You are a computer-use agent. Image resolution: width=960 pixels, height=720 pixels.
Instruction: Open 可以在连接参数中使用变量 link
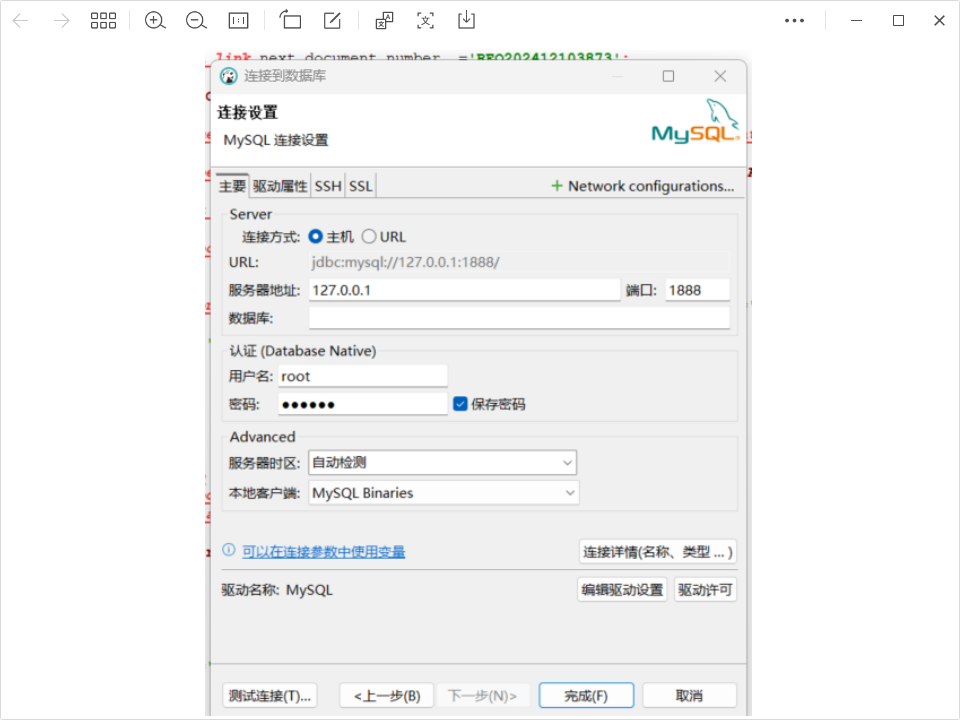[x=323, y=552]
